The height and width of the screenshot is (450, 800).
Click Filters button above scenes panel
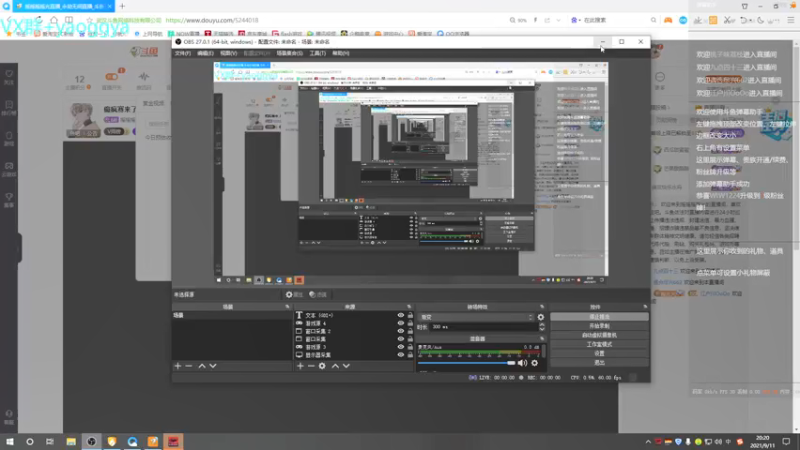[318, 294]
